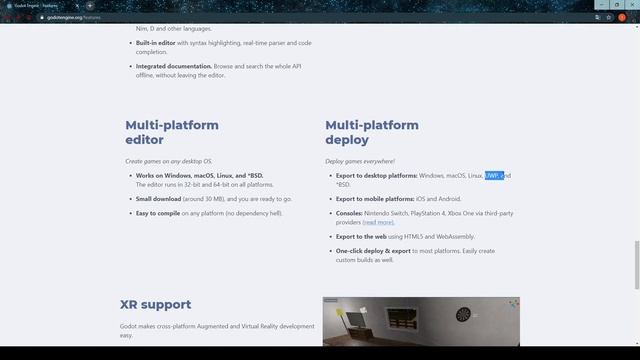Viewport: 640px width, 360px height.
Task: Minimize the browser window
Action: [x=602, y=4]
